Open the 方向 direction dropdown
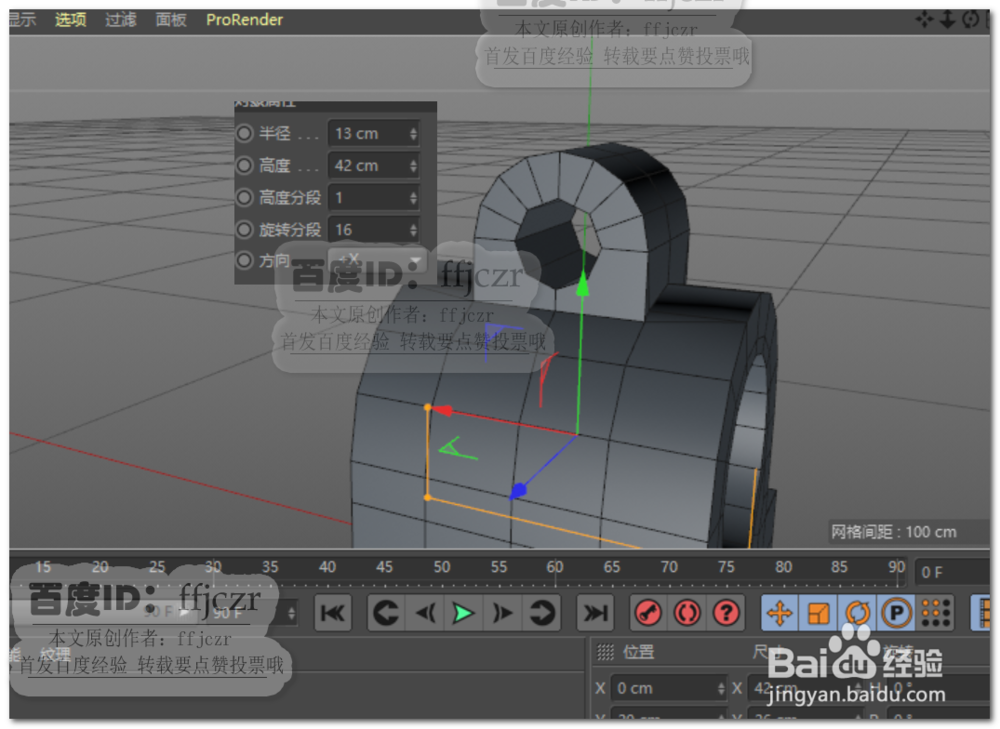This screenshot has height=729, width=1000. pyautogui.click(x=414, y=260)
